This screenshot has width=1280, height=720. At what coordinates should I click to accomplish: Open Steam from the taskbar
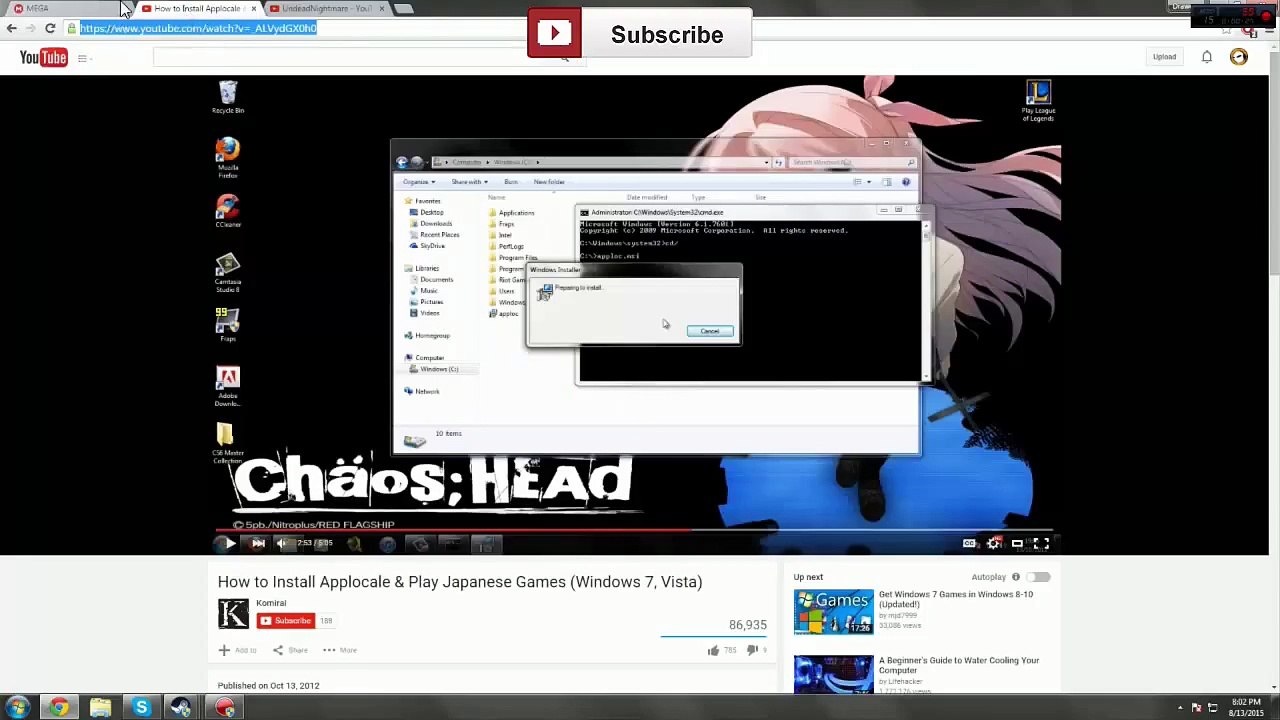(x=182, y=708)
